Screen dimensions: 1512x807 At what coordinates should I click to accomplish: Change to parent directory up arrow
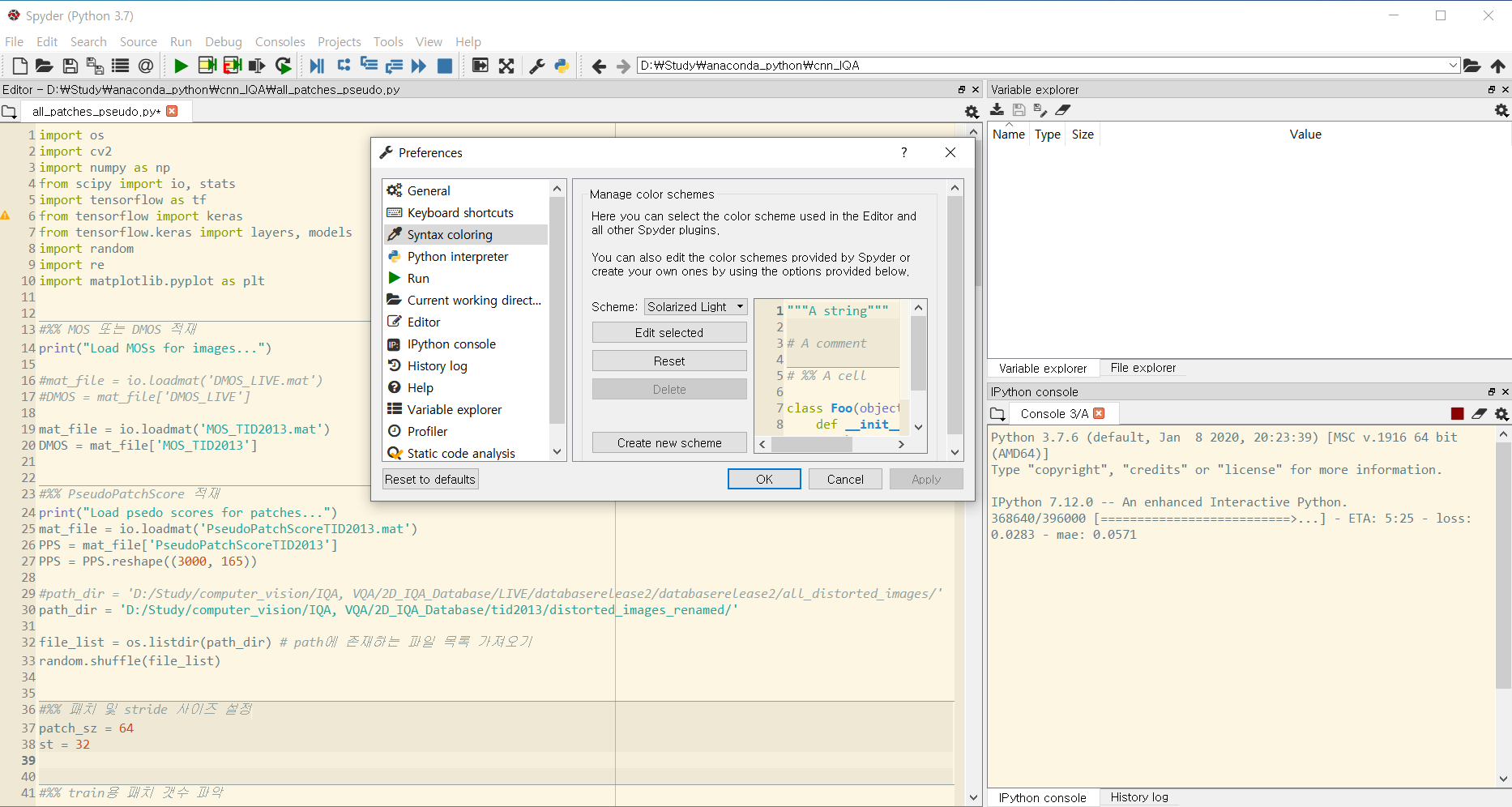coord(1498,66)
